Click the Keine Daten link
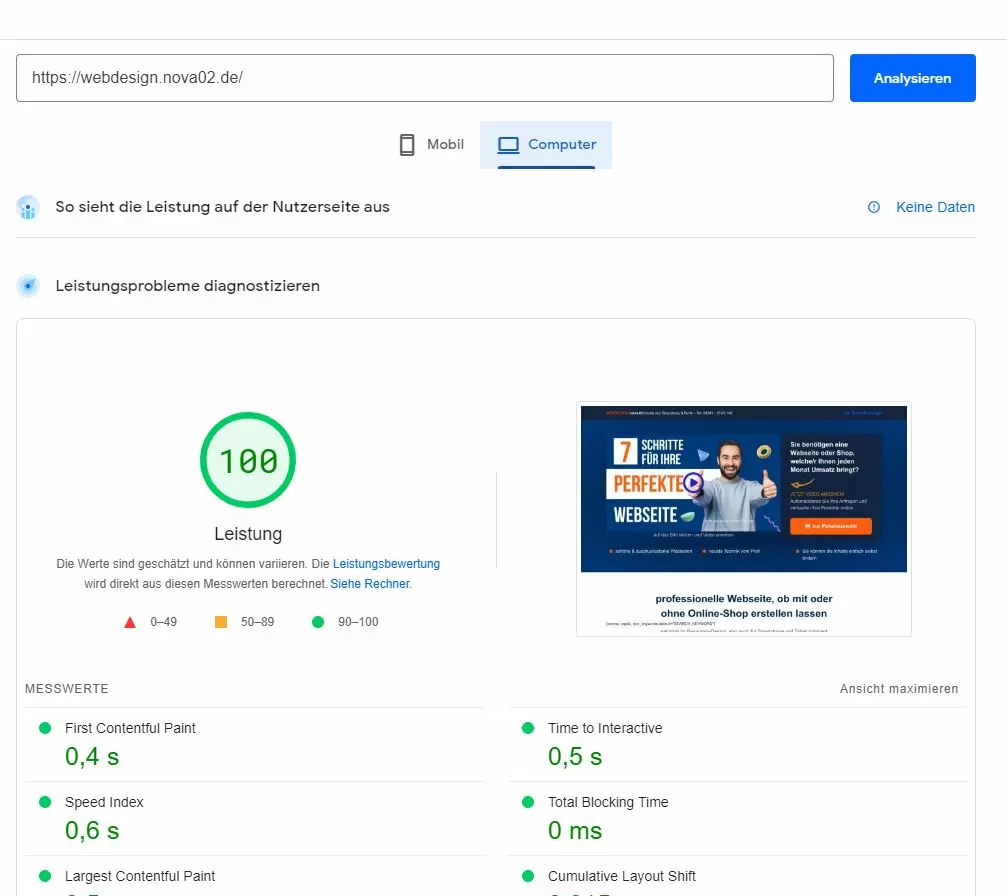The width and height of the screenshot is (1007, 896). click(935, 207)
